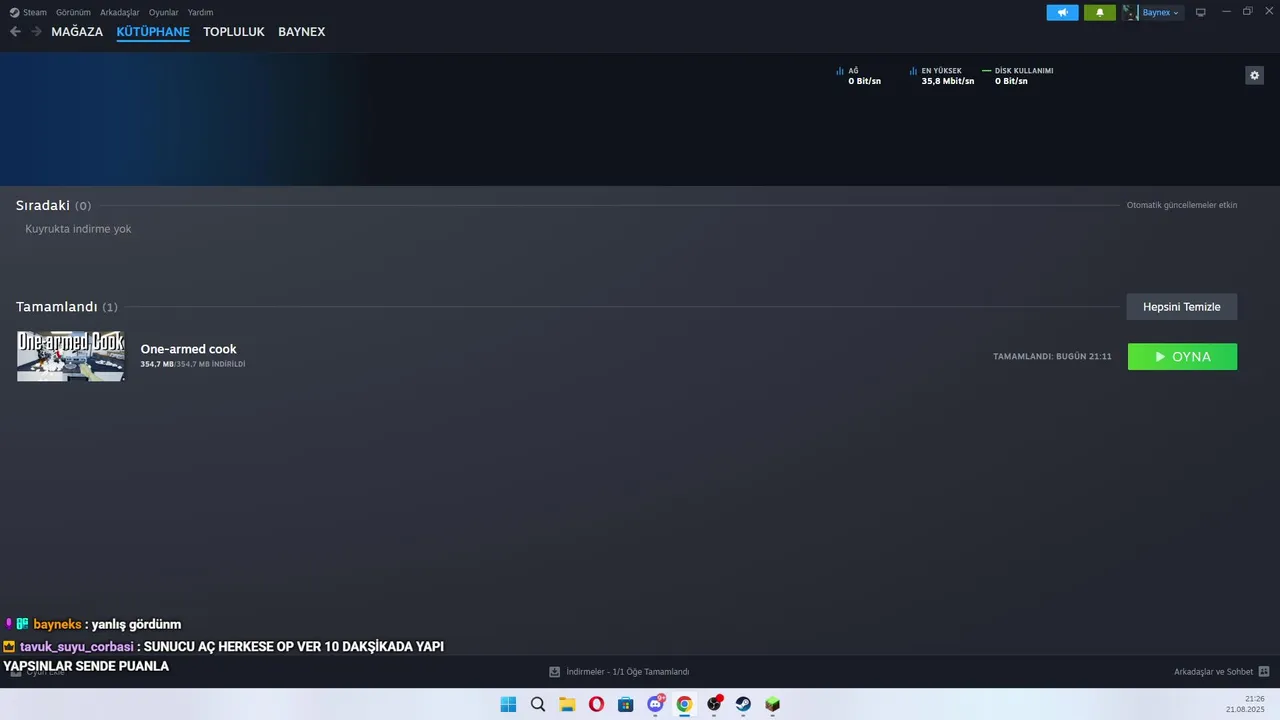
Task: Click the tavuk_suyu_corbasi chat username
Action: (77, 646)
